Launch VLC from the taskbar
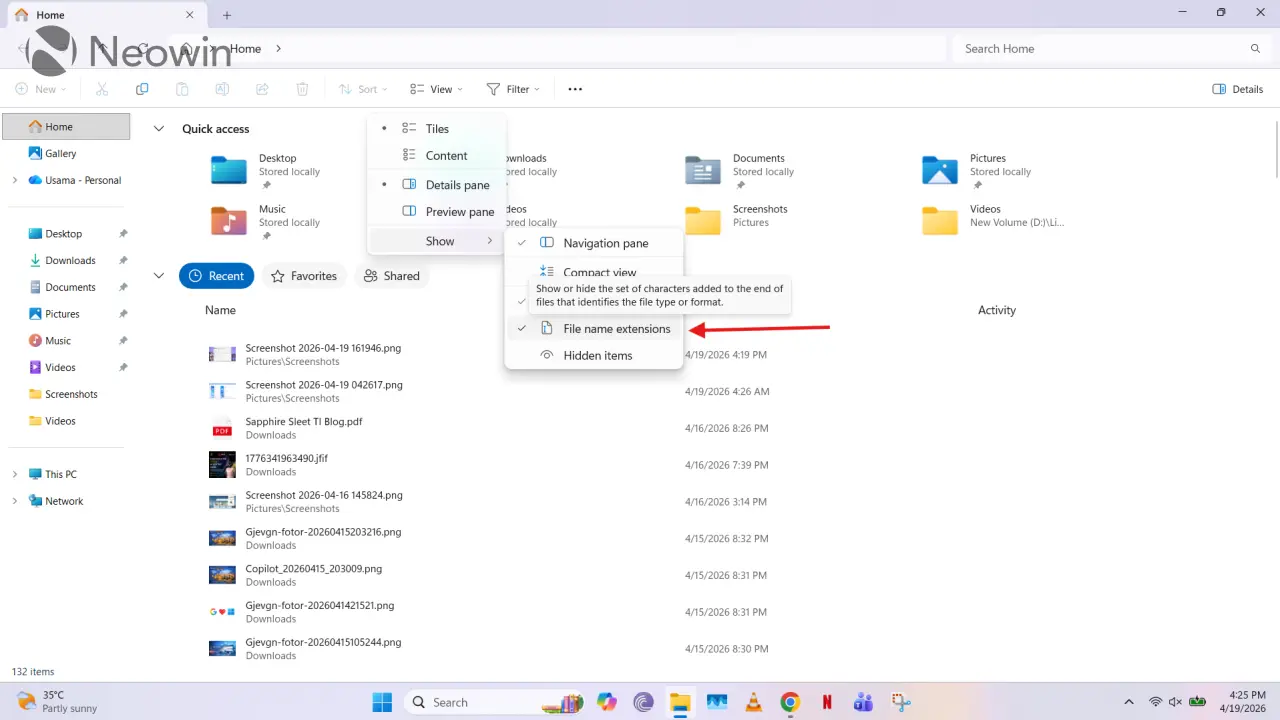The height and width of the screenshot is (720, 1280). (x=753, y=702)
